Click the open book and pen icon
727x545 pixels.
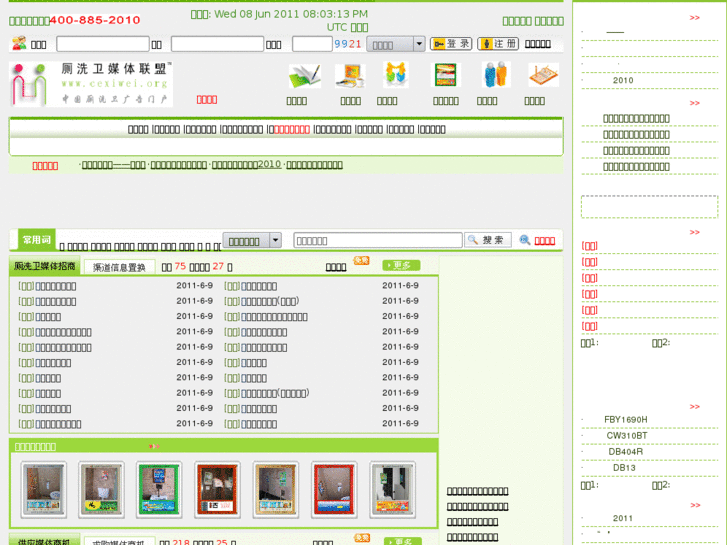point(303,77)
